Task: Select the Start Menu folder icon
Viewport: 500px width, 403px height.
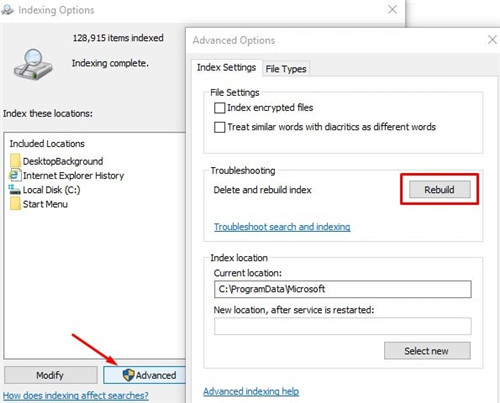Action: point(15,204)
